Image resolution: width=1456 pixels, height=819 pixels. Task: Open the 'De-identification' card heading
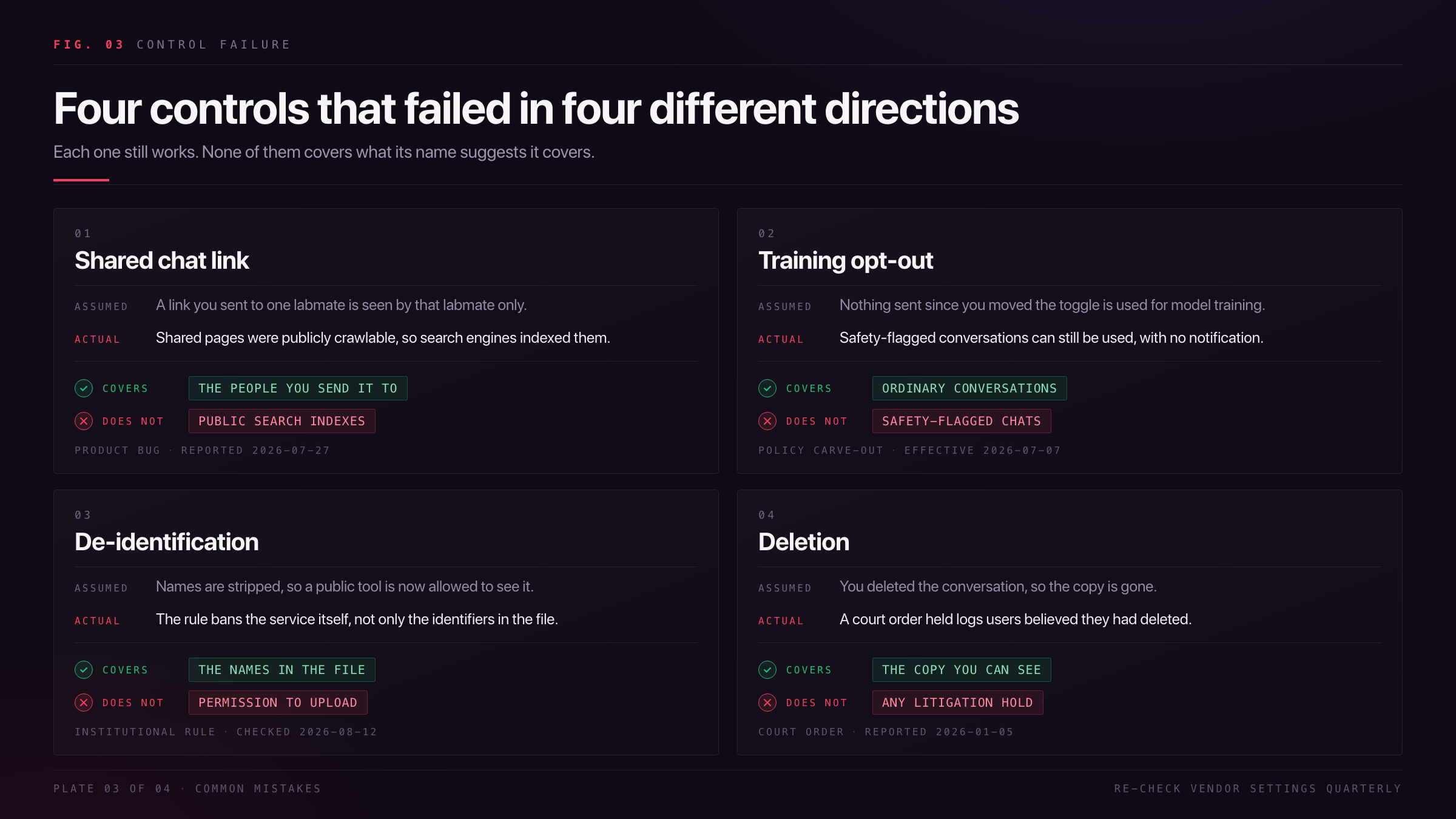[167, 542]
